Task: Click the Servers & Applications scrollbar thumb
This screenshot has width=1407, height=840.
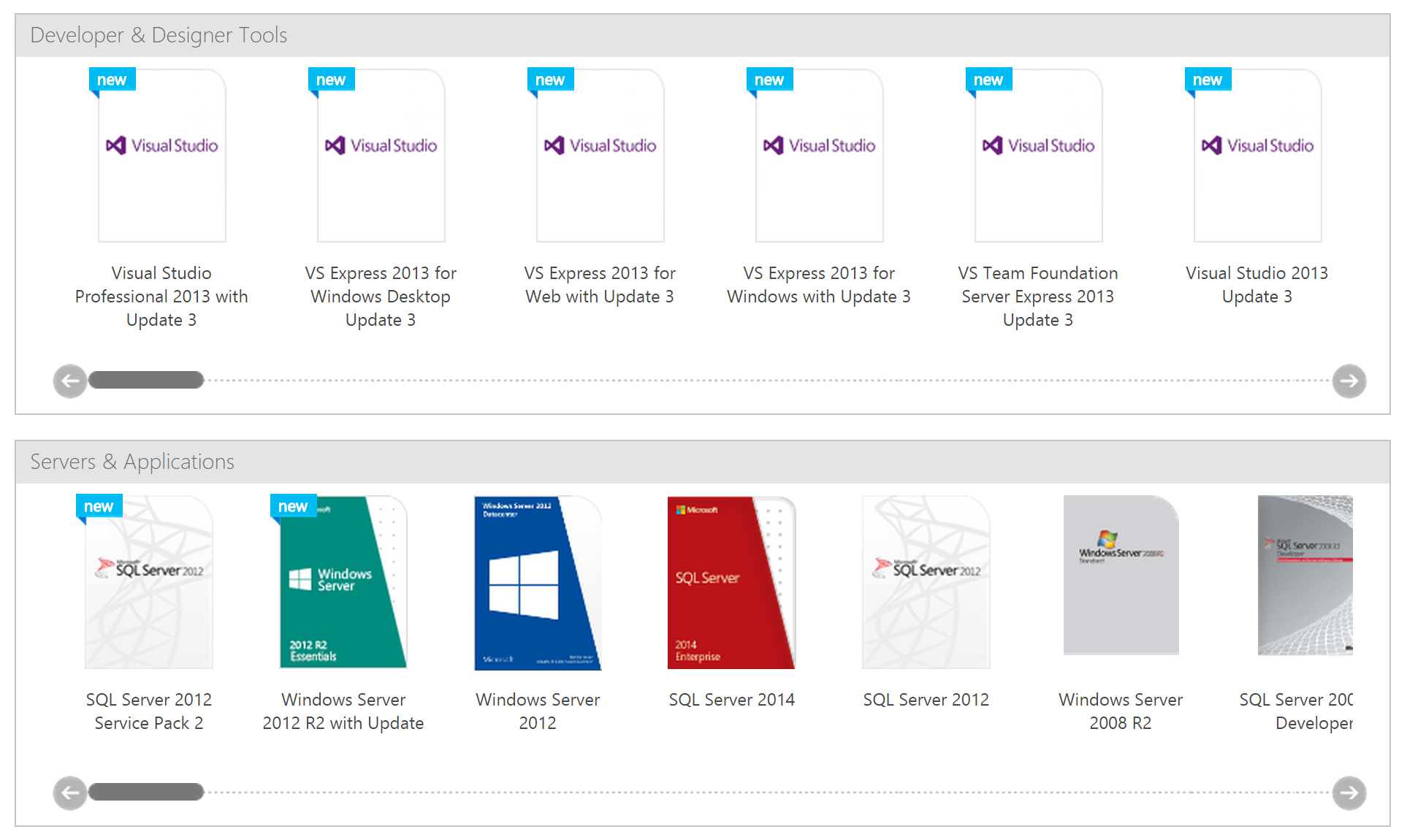Action: coord(146,793)
